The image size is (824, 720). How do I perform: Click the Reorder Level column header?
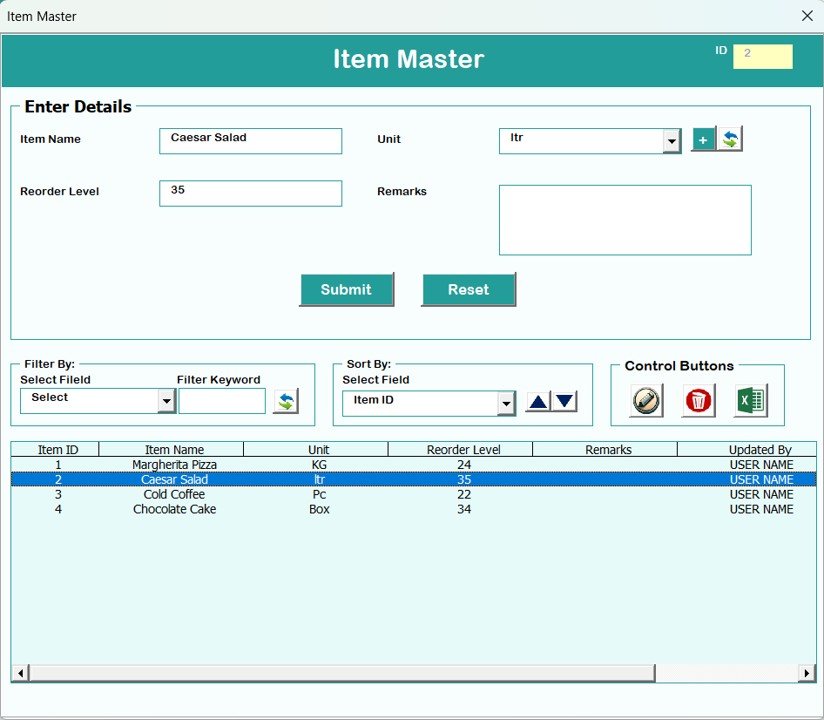(x=460, y=449)
